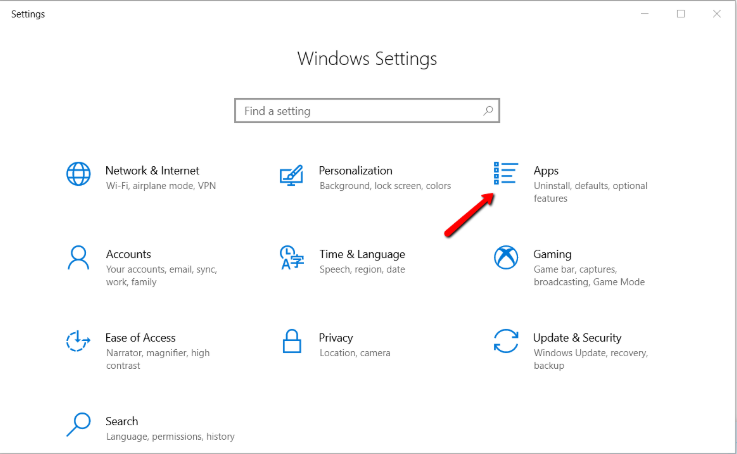This screenshot has width=737, height=454.
Task: Open the Personalization title link
Action: point(355,171)
